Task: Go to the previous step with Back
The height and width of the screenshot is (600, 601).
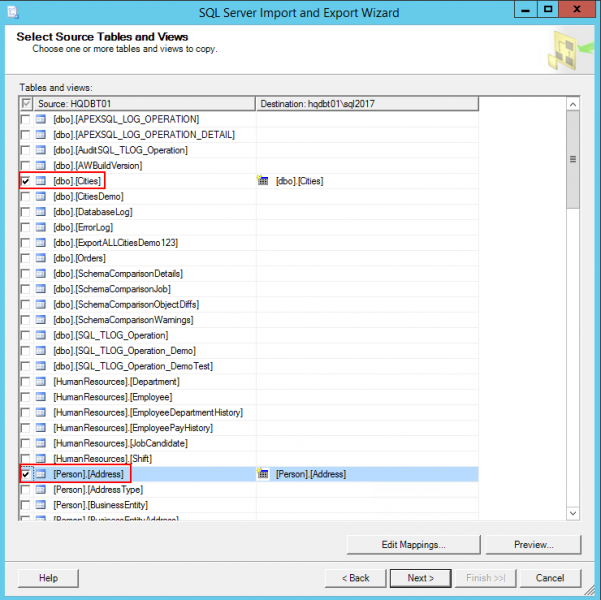Action: 355,578
